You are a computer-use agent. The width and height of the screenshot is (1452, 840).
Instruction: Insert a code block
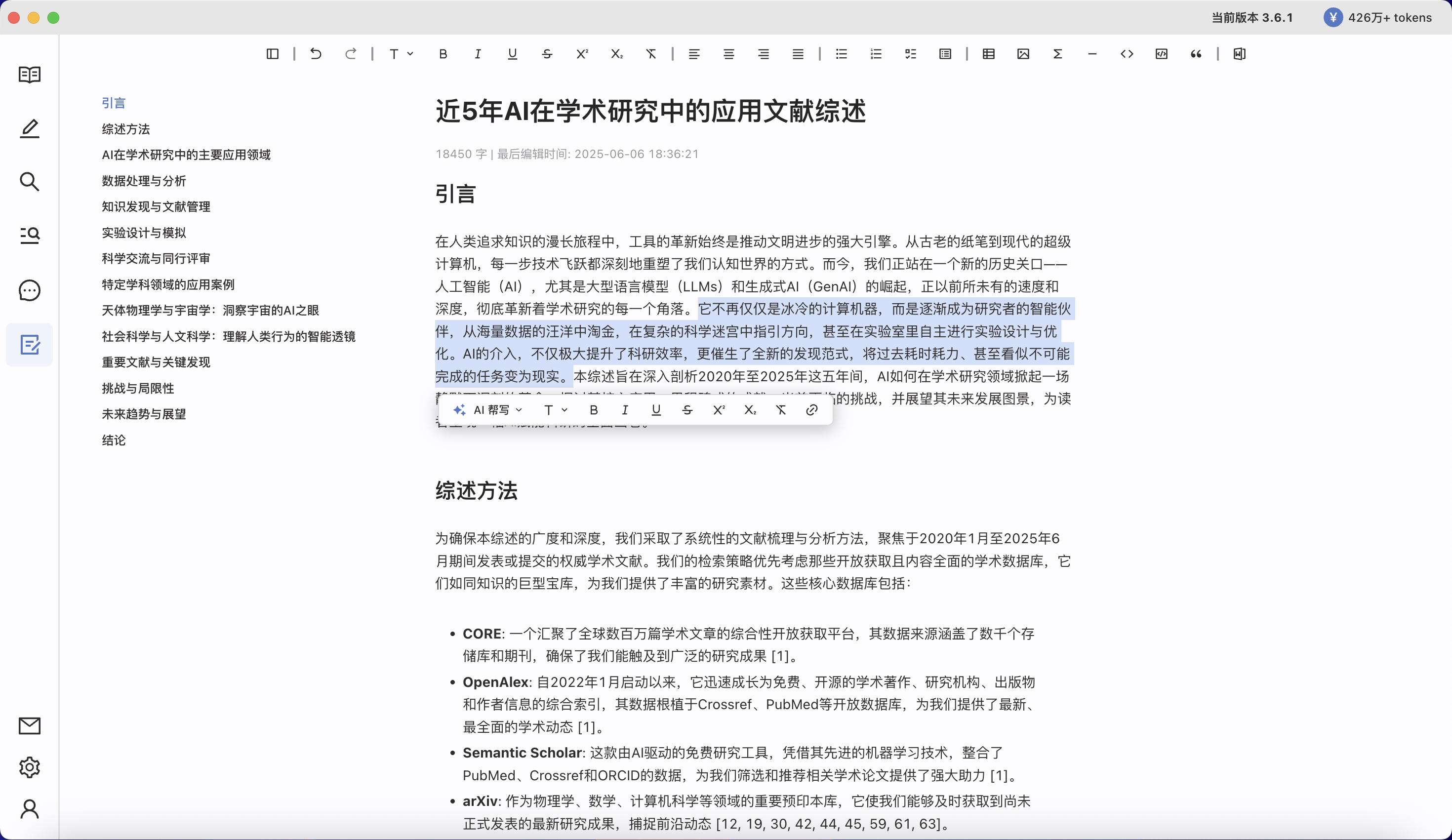click(1162, 53)
